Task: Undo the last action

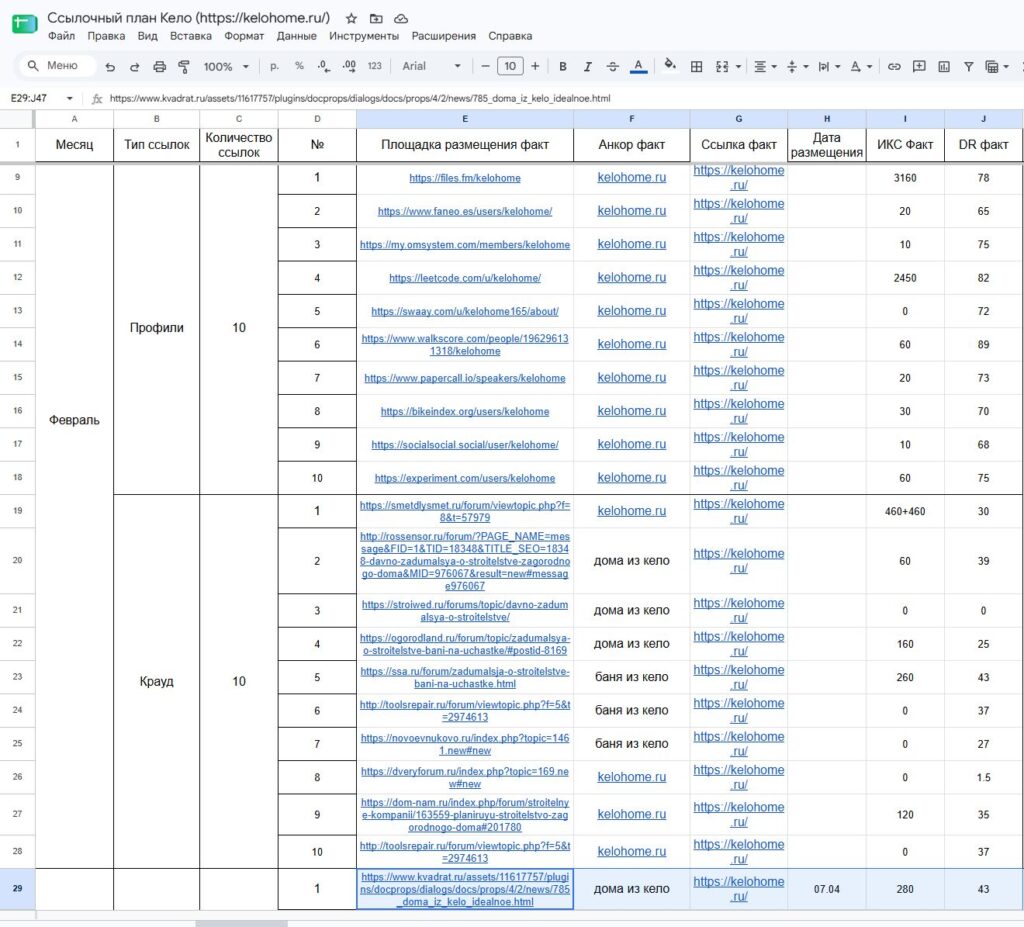Action: 110,66
